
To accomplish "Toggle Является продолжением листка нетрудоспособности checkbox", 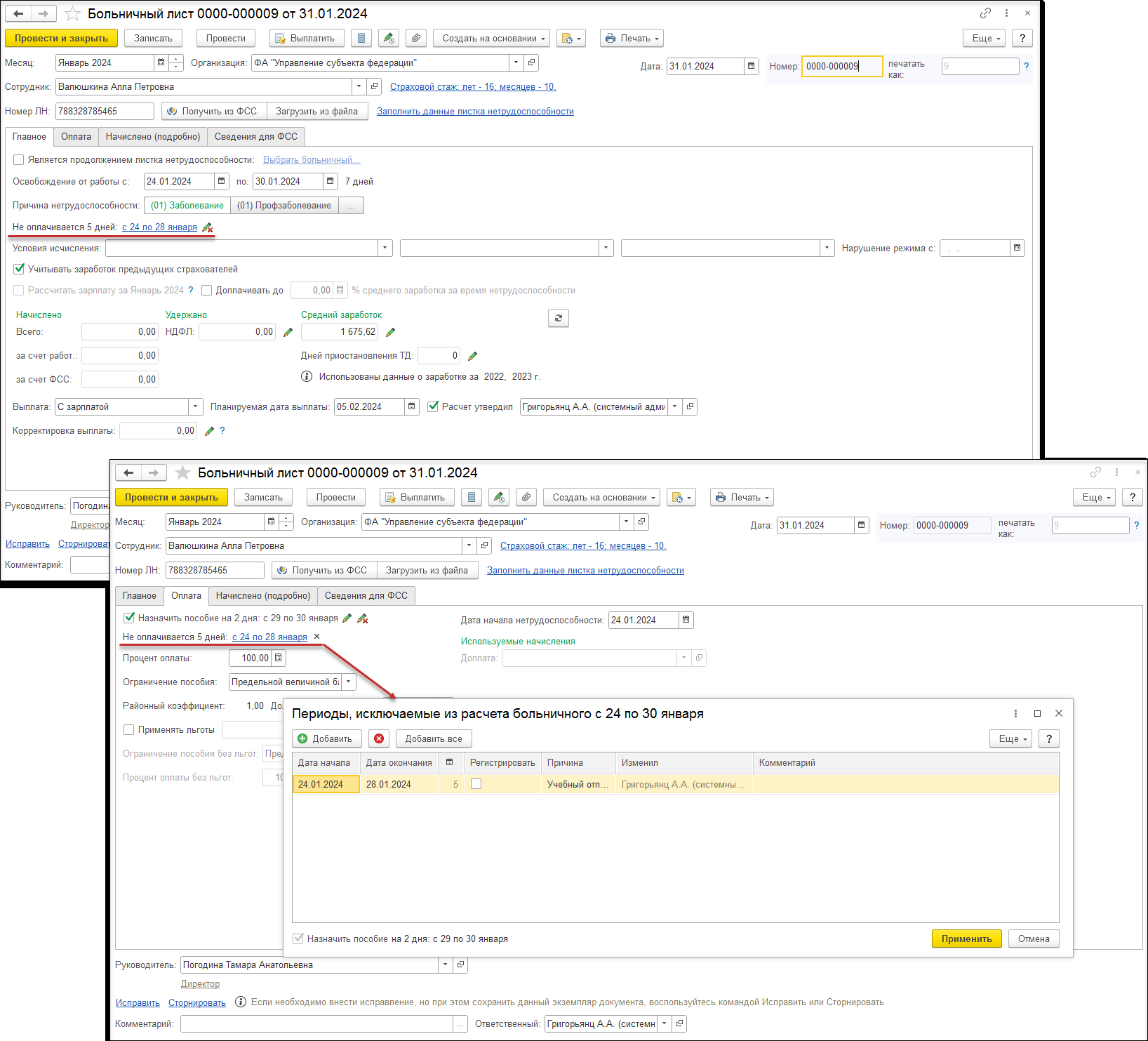I will click(x=19, y=160).
